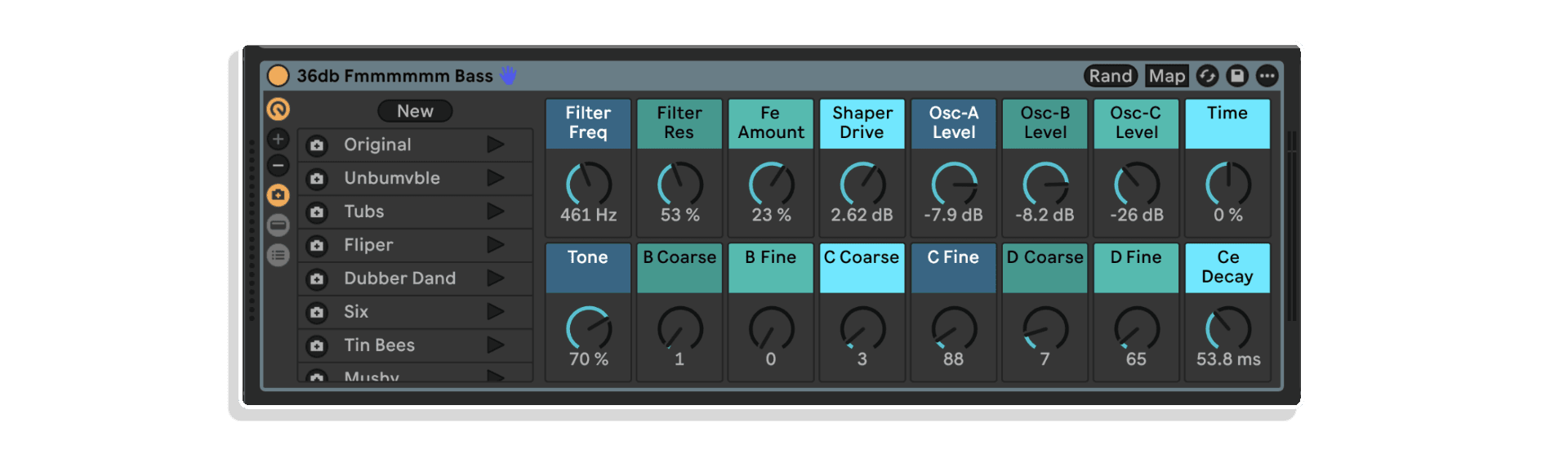
Task: Overwrite the Six variation via camera icon
Action: pyautogui.click(x=317, y=313)
